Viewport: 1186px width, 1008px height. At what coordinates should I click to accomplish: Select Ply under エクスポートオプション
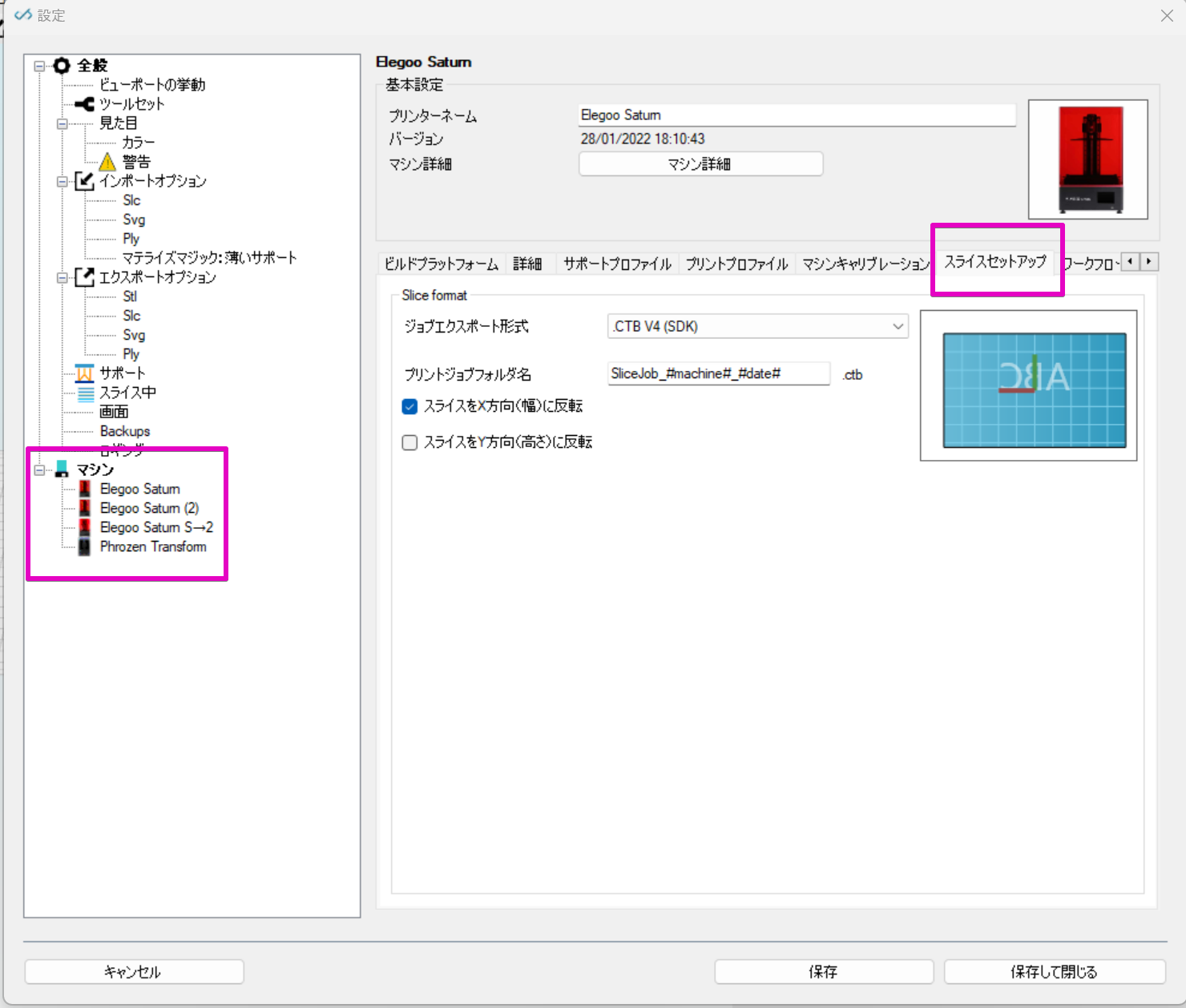point(131,354)
